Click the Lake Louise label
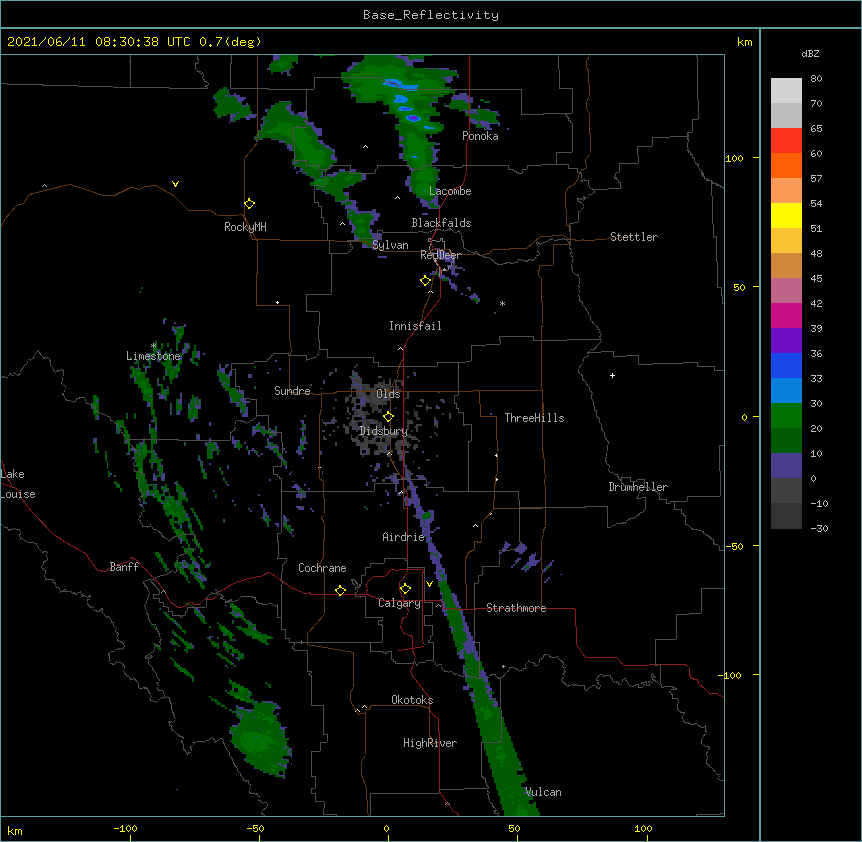This screenshot has width=862, height=842. coord(18,484)
